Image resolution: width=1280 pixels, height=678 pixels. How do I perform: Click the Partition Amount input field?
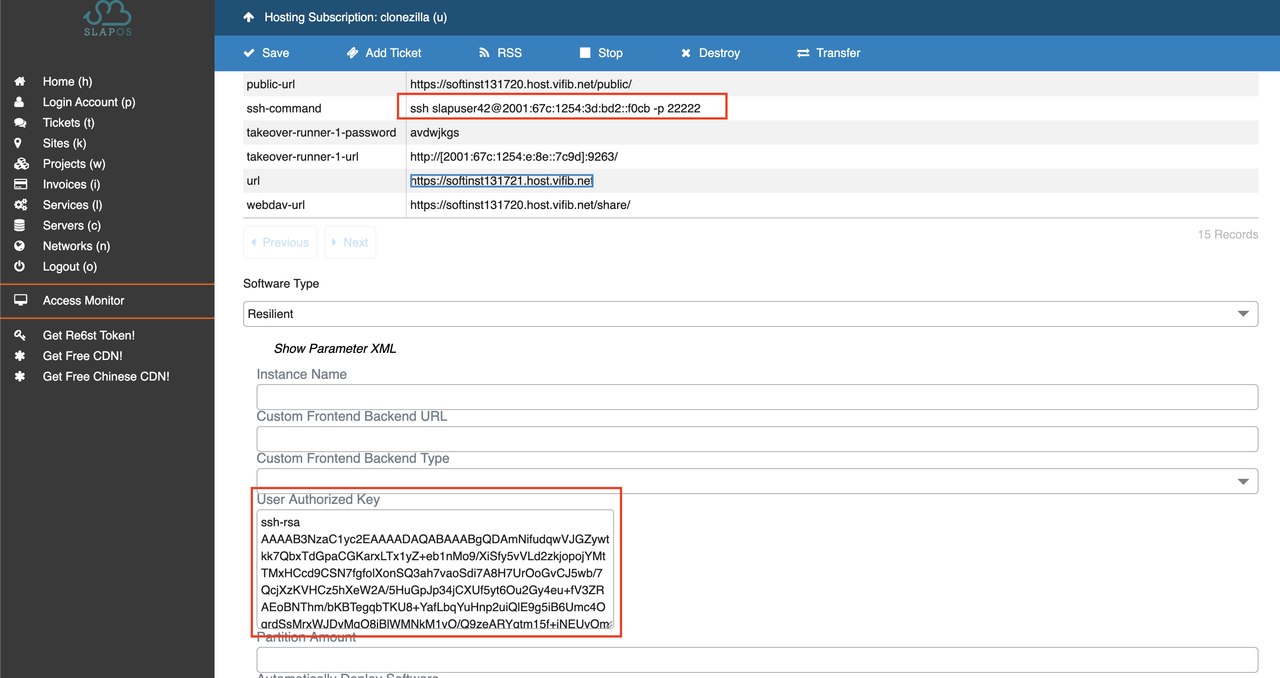tap(757, 659)
